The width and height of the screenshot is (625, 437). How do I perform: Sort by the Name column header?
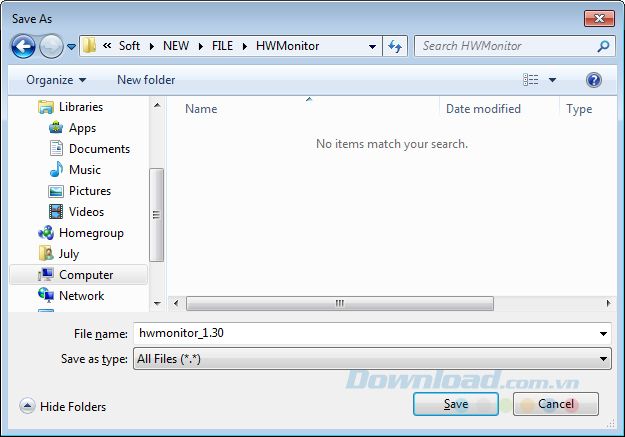click(x=201, y=109)
